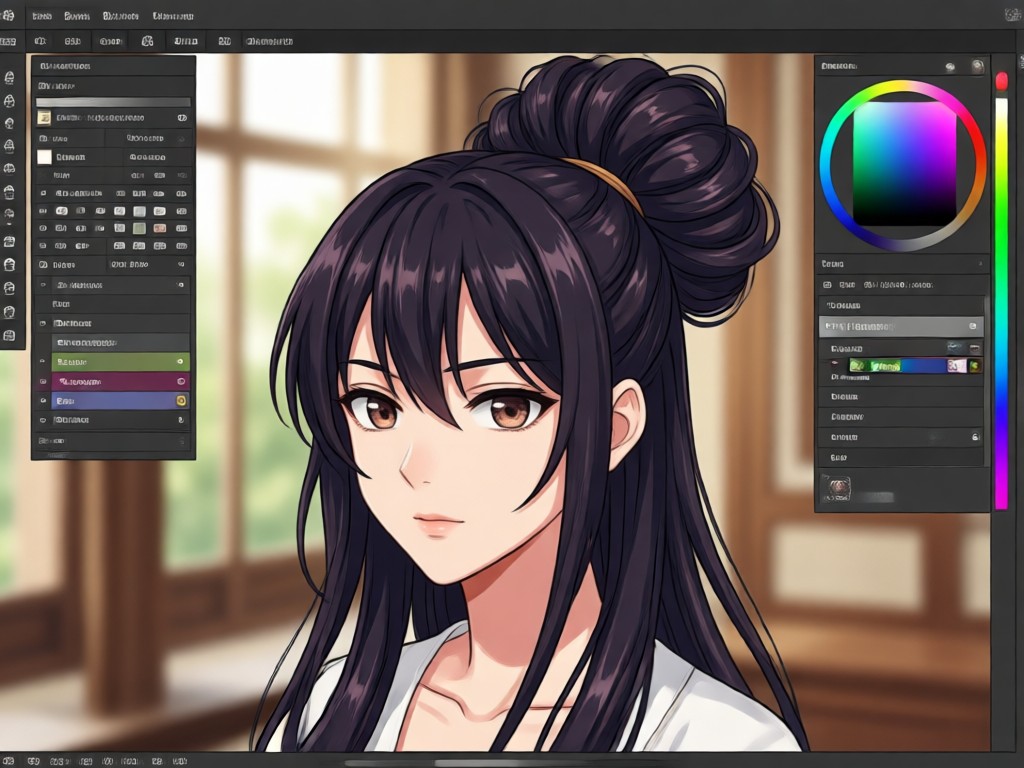Select the highlighted light-gray row in the right panel
The height and width of the screenshot is (768, 1024).
pyautogui.click(x=901, y=327)
